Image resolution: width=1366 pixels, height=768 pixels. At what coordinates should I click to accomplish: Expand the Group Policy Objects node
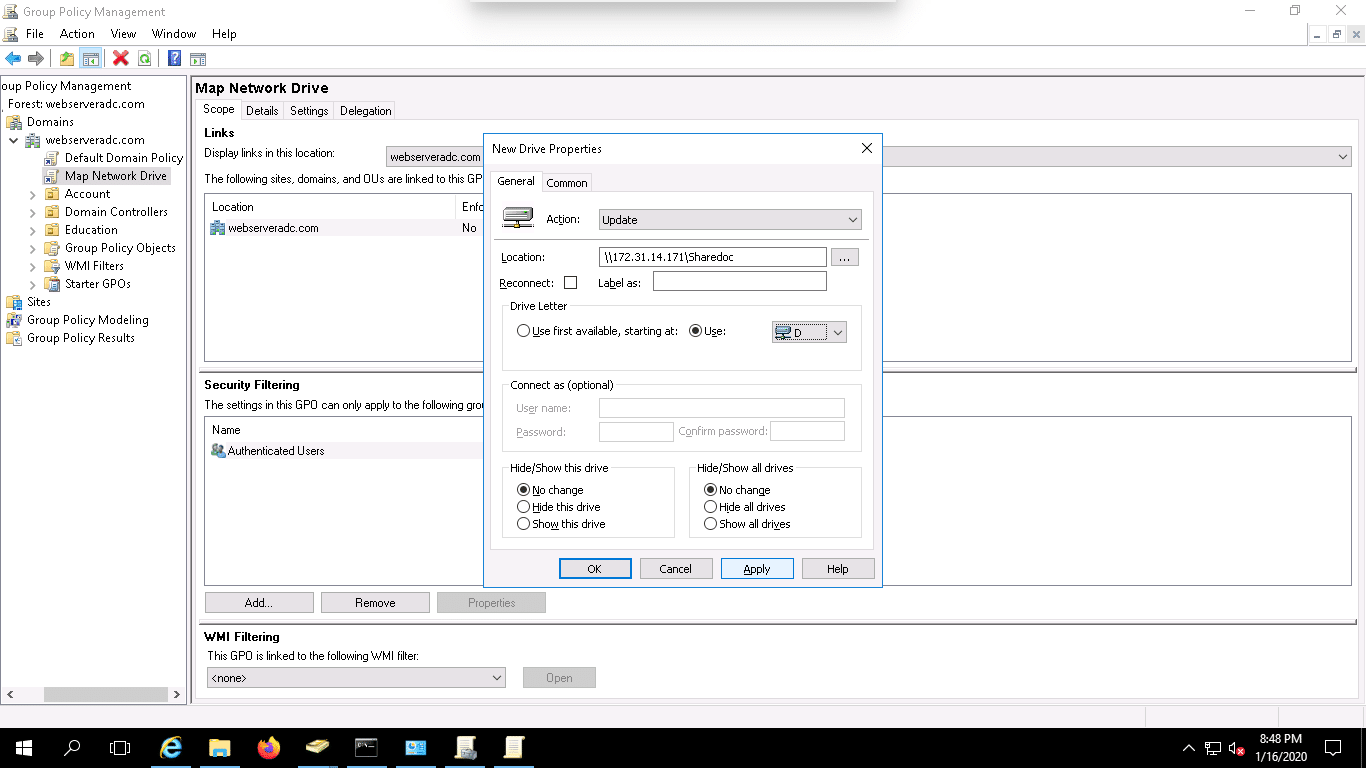click(33, 249)
